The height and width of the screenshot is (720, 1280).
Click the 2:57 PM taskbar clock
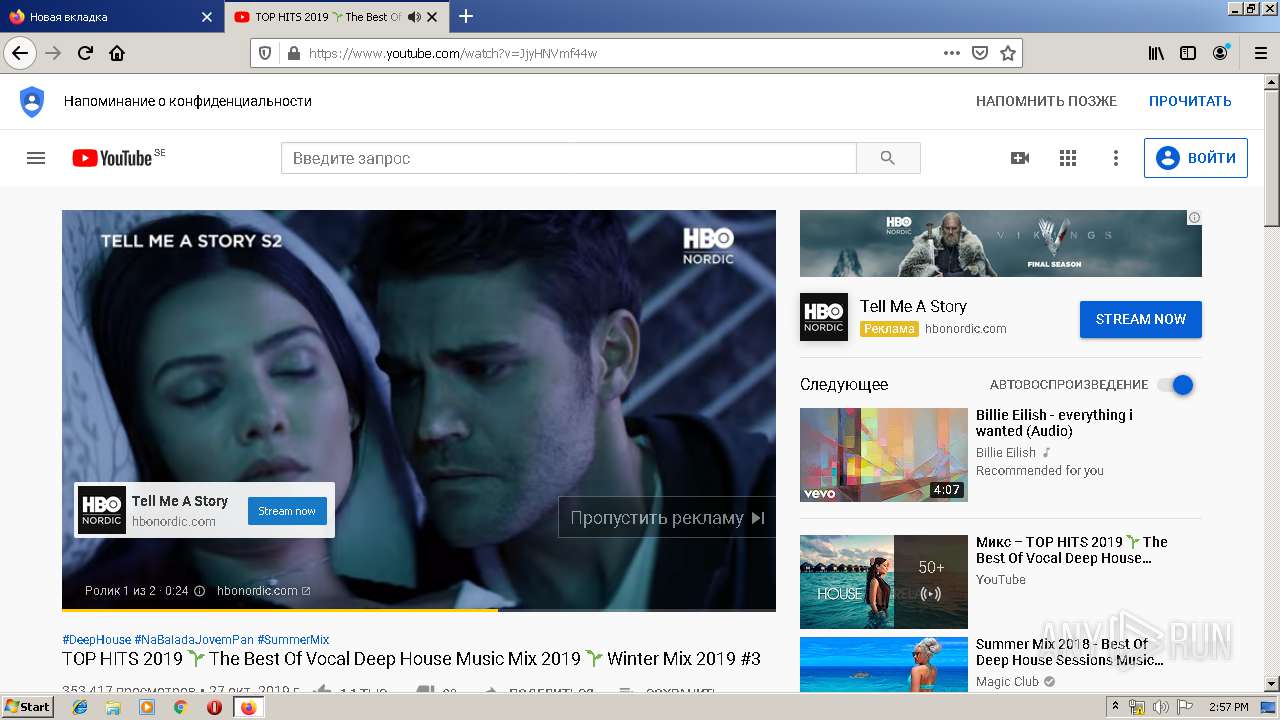(x=1228, y=707)
